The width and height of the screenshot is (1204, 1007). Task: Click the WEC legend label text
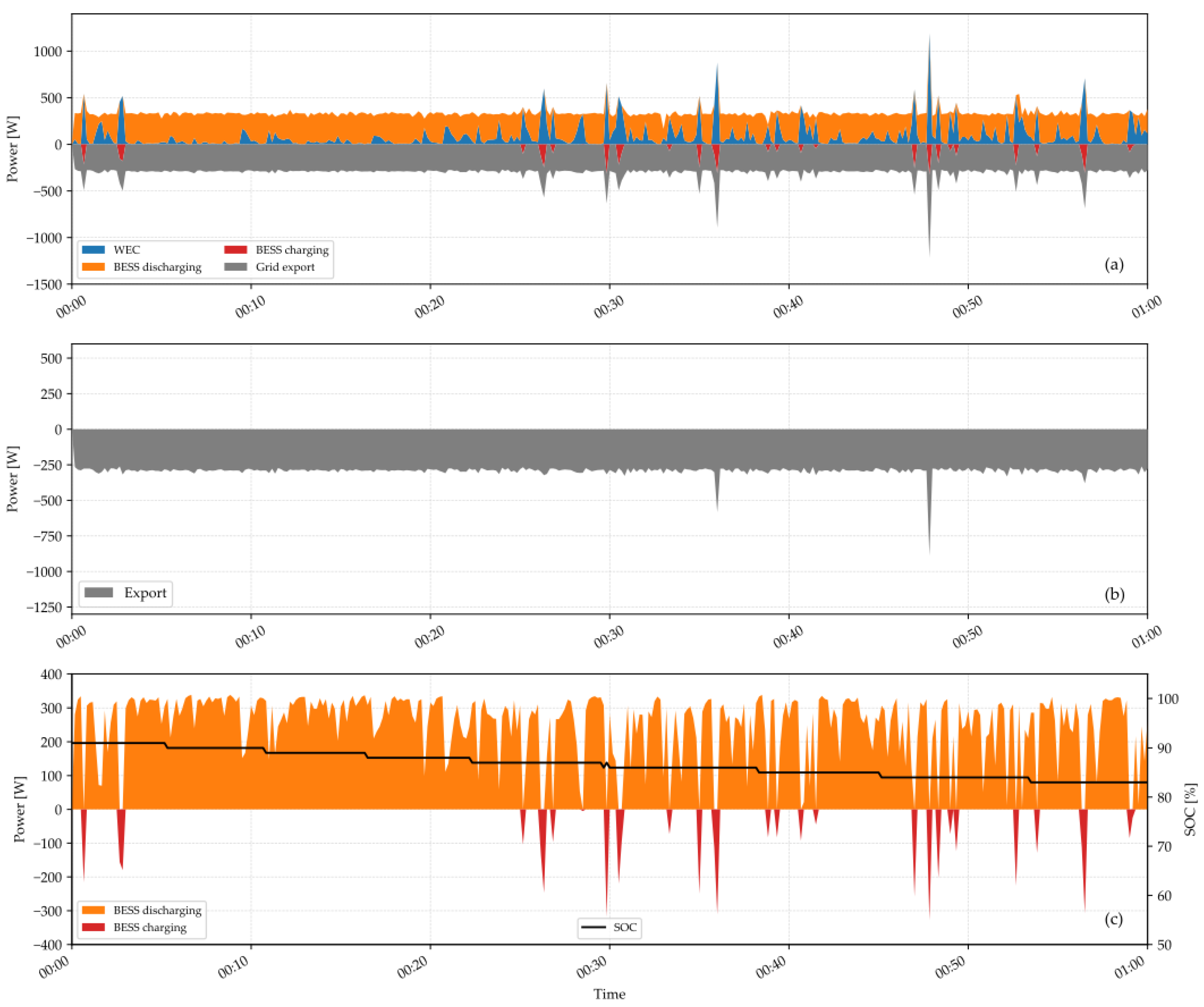(x=127, y=250)
